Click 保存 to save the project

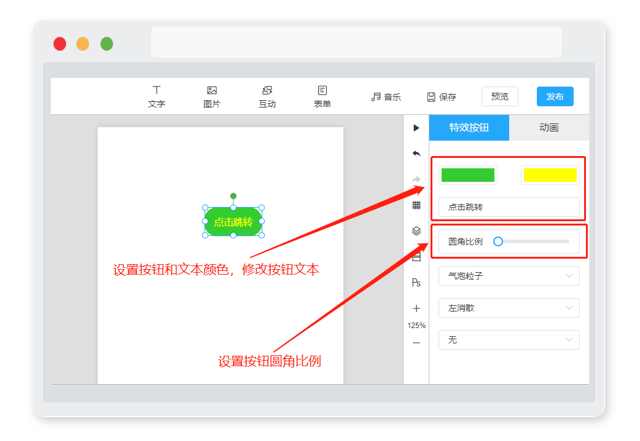click(x=441, y=97)
